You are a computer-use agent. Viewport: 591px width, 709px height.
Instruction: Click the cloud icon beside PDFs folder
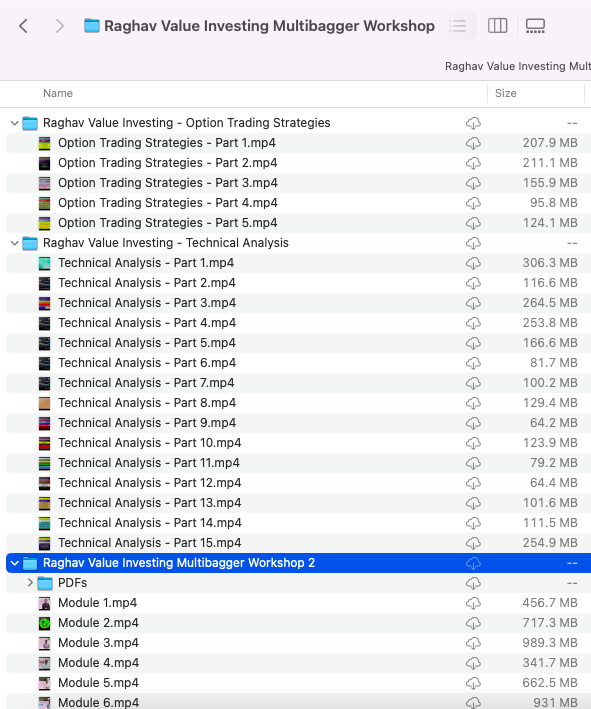pos(473,583)
